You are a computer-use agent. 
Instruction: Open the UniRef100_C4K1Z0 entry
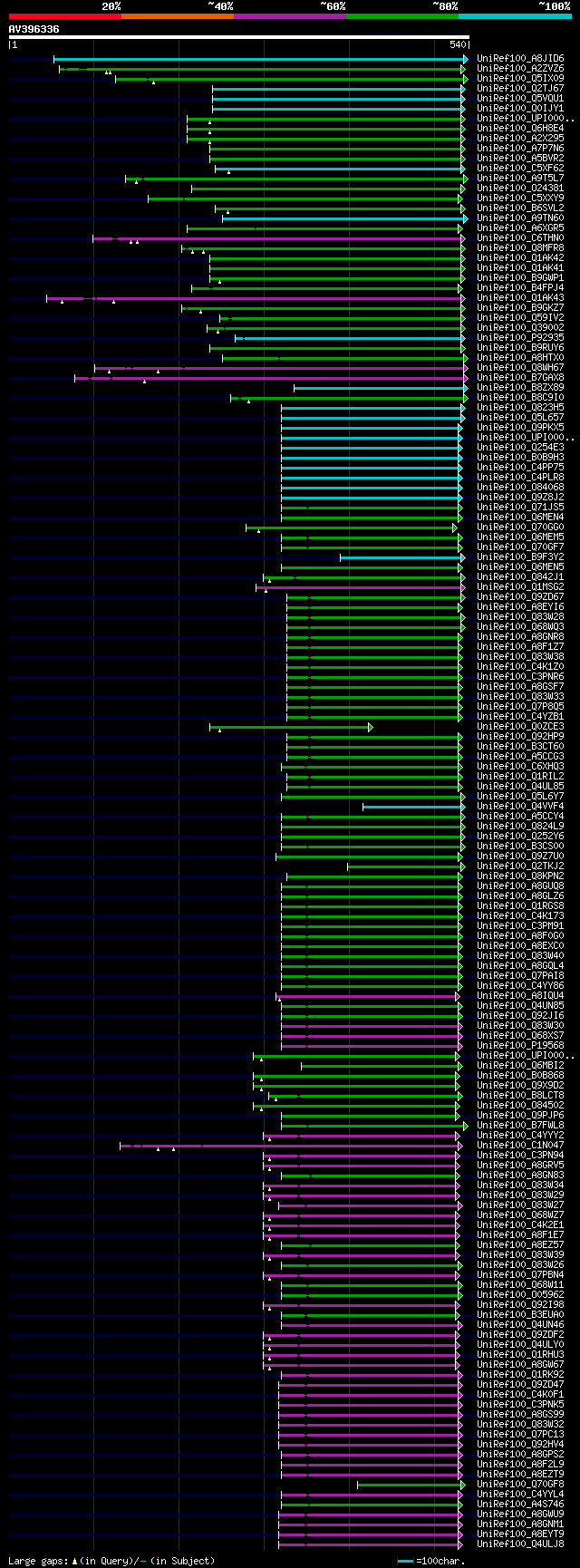[520, 667]
